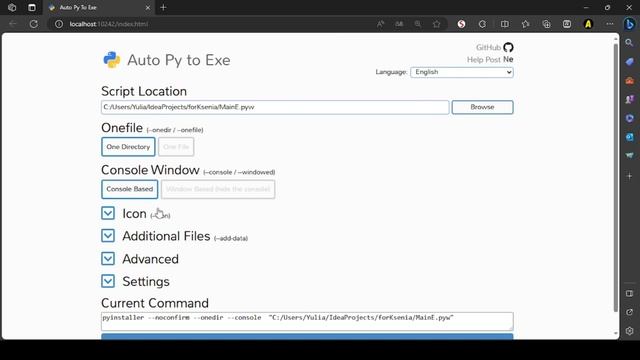640x360 pixels.
Task: Click the Read aloud icon in address bar
Action: (x=380, y=24)
